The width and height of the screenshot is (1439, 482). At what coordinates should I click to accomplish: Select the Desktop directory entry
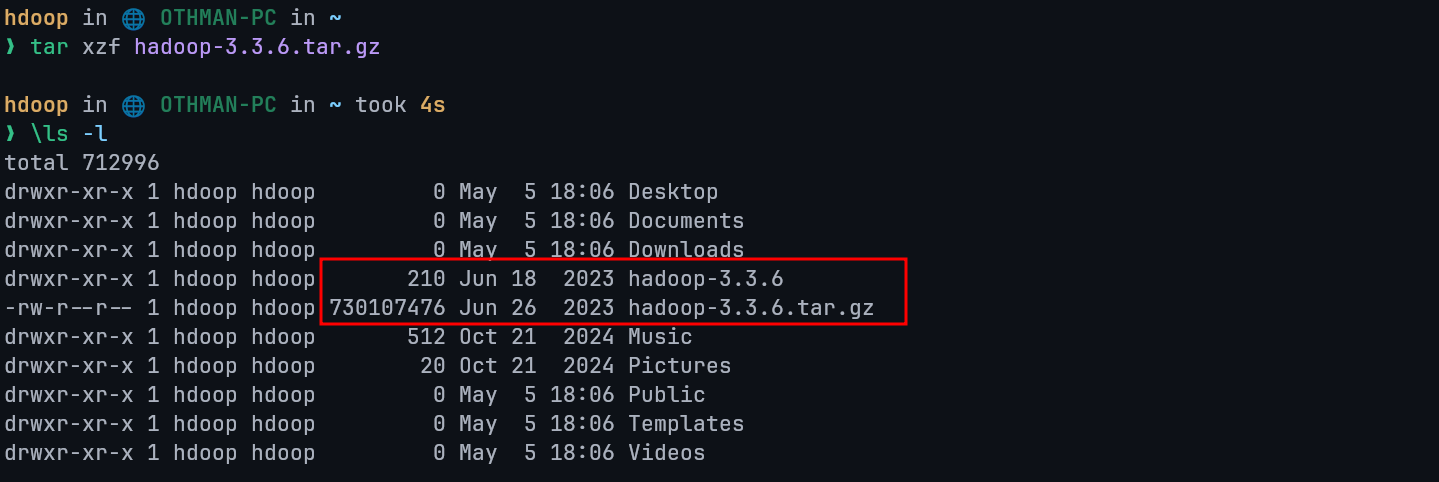click(x=673, y=192)
